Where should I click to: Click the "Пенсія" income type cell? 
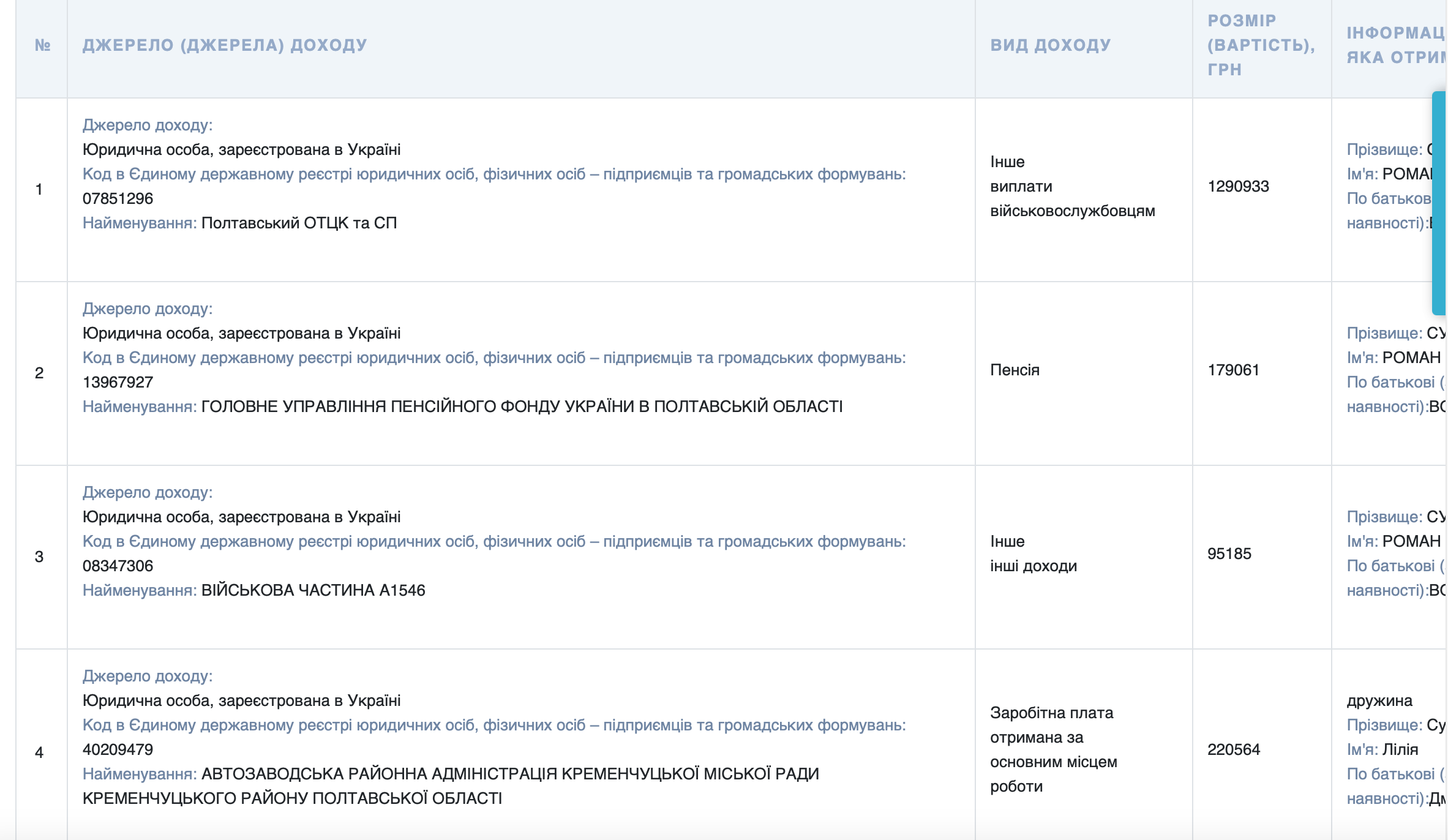(1014, 370)
